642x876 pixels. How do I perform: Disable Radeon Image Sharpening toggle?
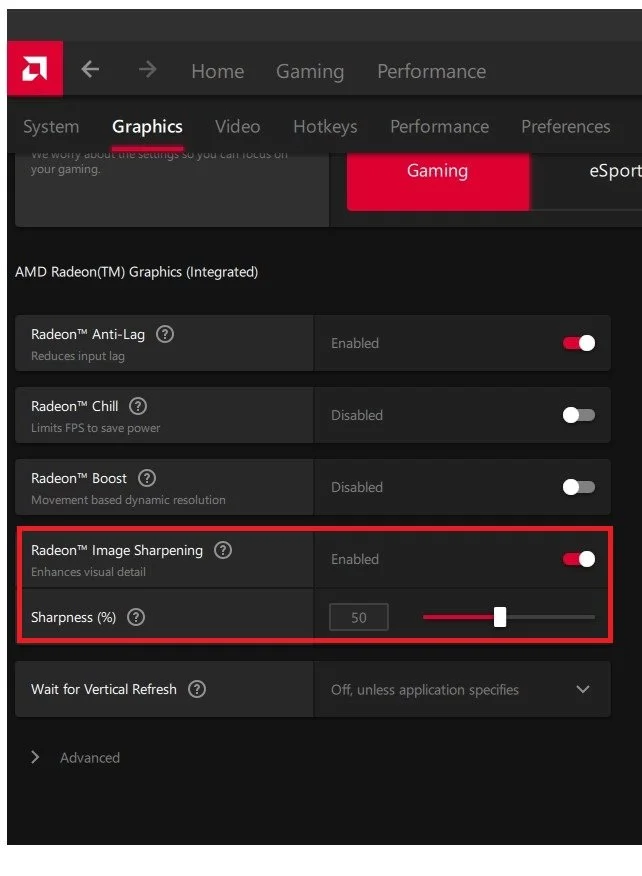pyautogui.click(x=579, y=559)
